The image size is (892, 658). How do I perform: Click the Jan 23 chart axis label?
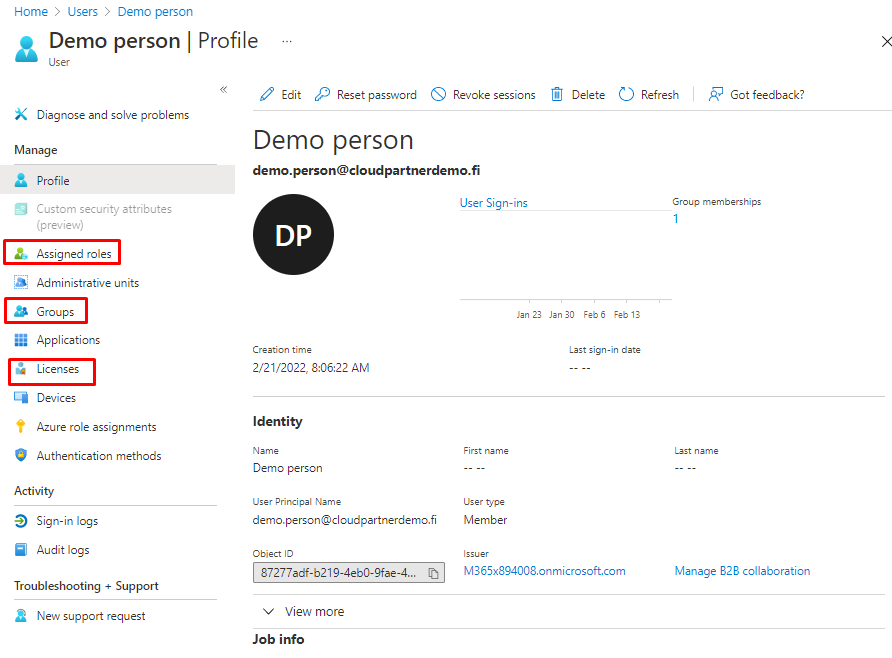pyautogui.click(x=529, y=314)
